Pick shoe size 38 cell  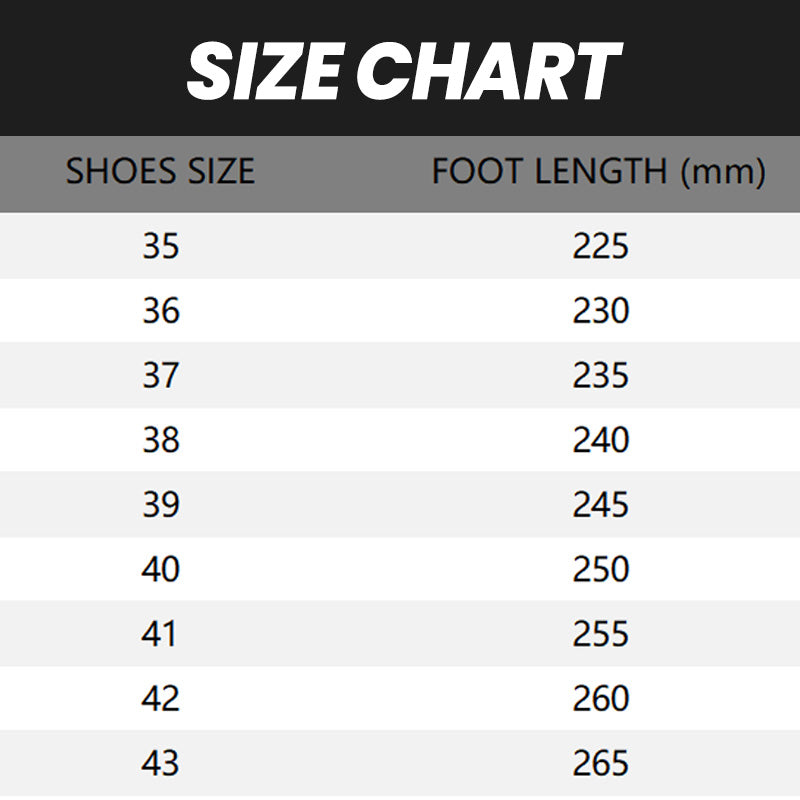pos(160,440)
